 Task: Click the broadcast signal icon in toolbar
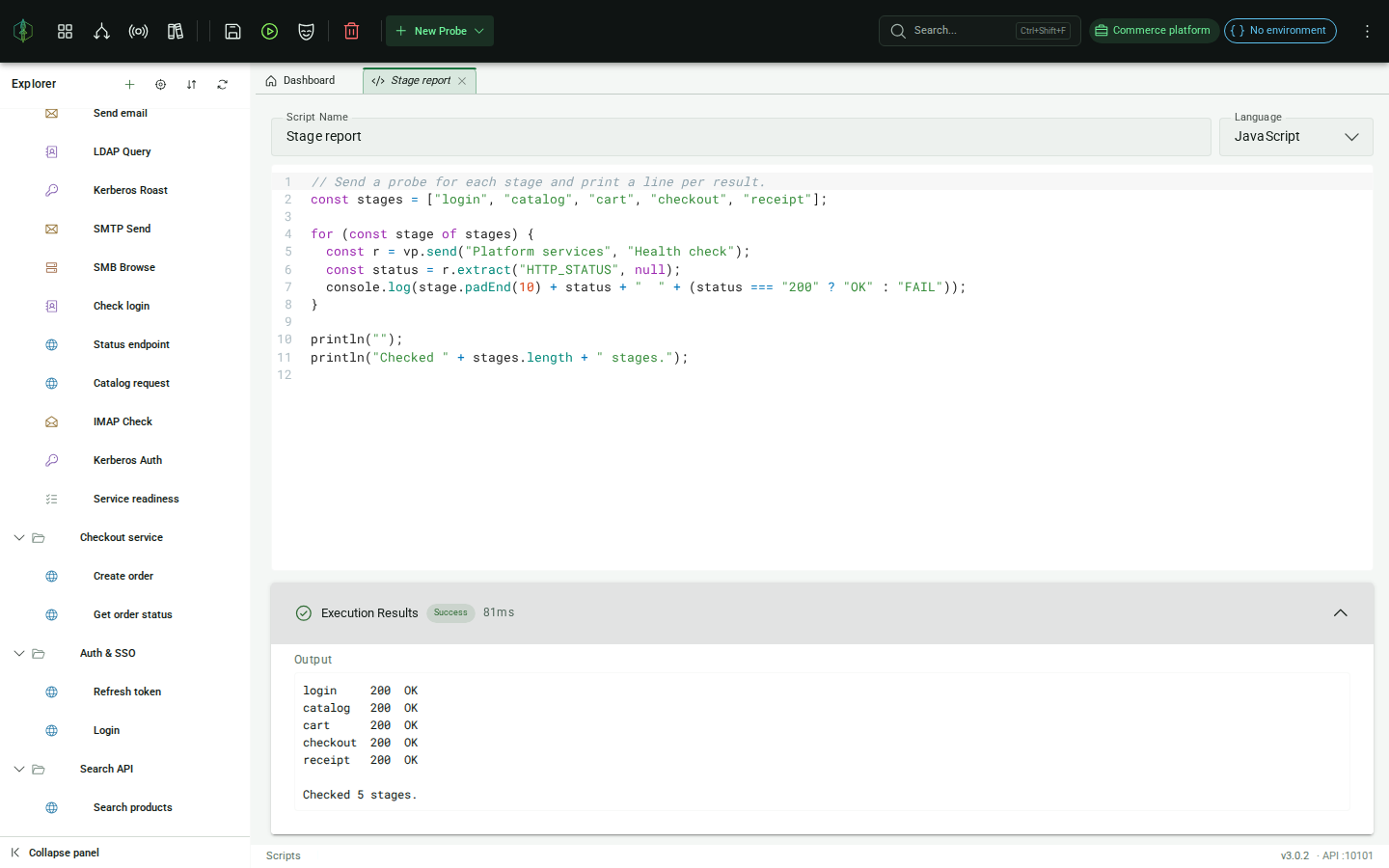point(138,31)
